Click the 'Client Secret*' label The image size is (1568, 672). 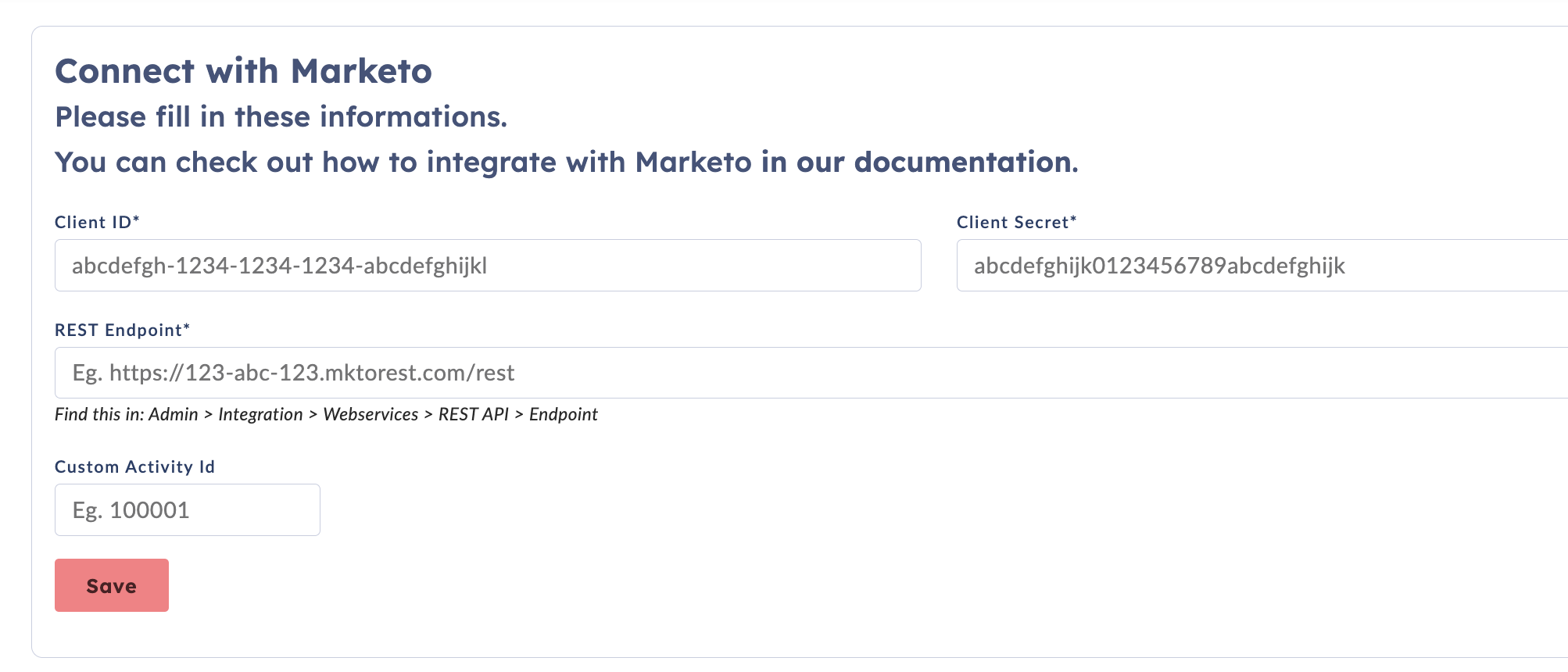pyautogui.click(x=1016, y=222)
